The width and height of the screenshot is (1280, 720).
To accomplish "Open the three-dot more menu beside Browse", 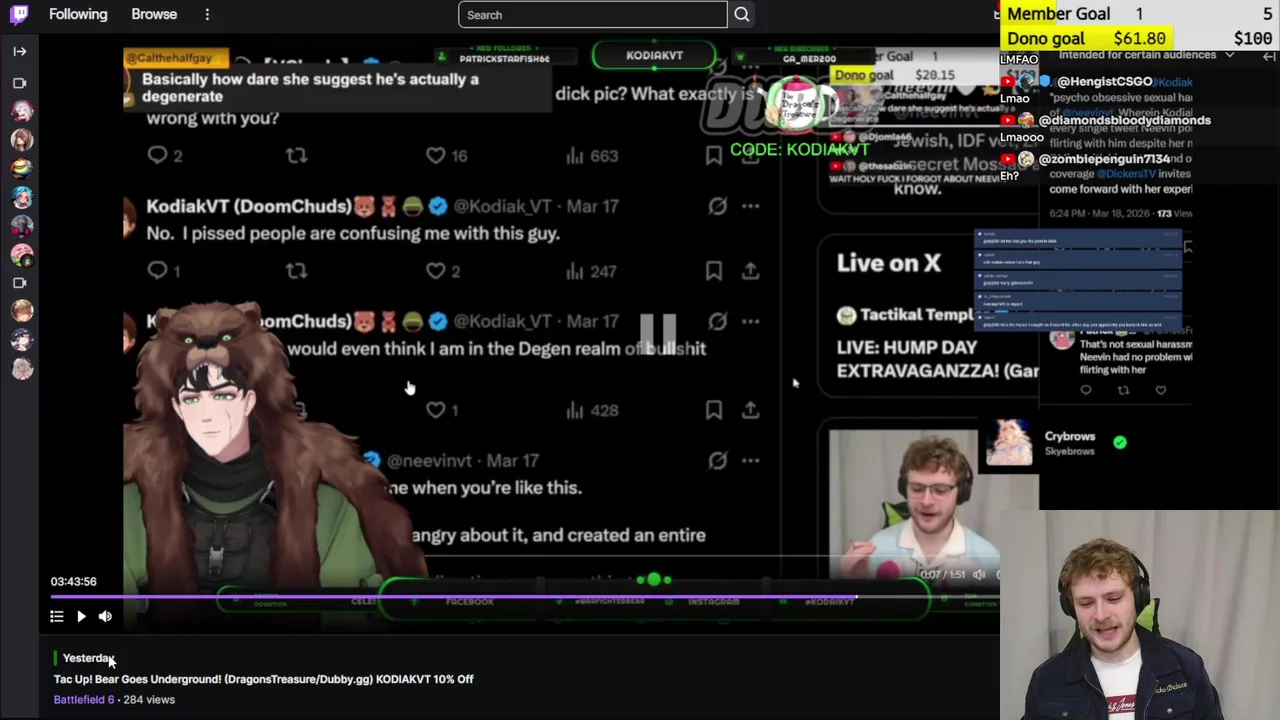I will [x=207, y=14].
